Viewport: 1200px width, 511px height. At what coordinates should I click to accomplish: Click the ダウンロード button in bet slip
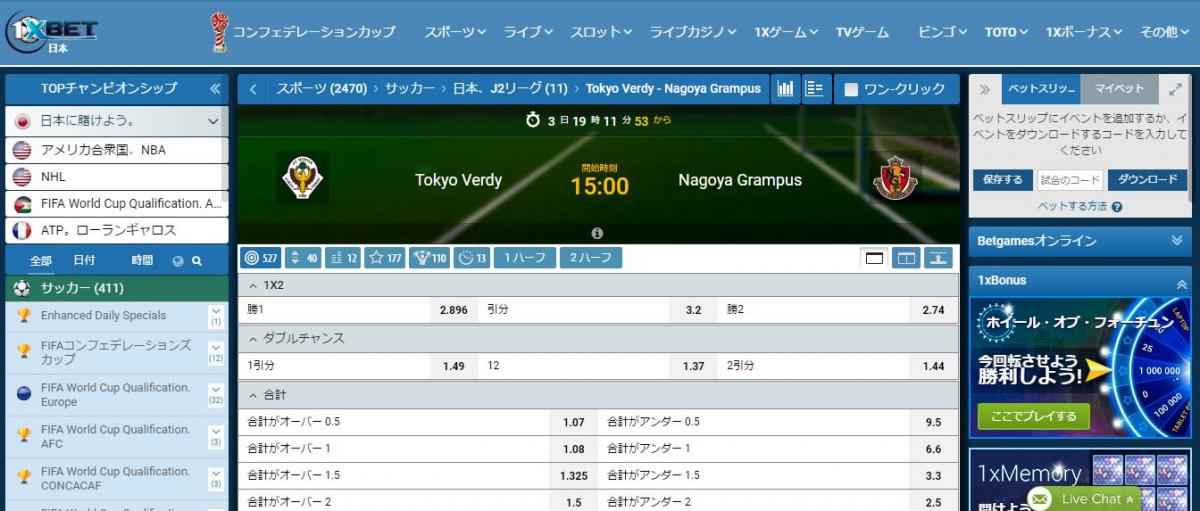1147,180
